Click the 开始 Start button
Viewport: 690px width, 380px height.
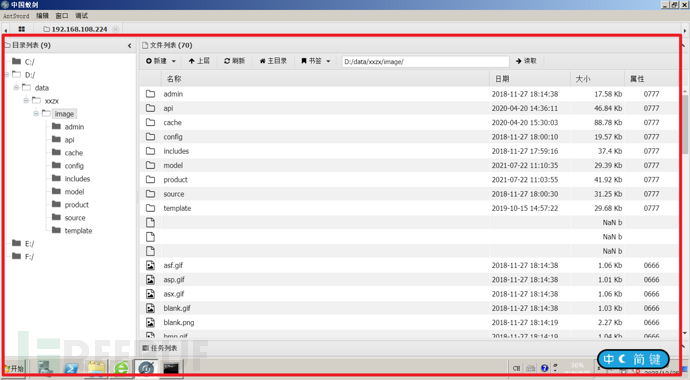[14, 368]
